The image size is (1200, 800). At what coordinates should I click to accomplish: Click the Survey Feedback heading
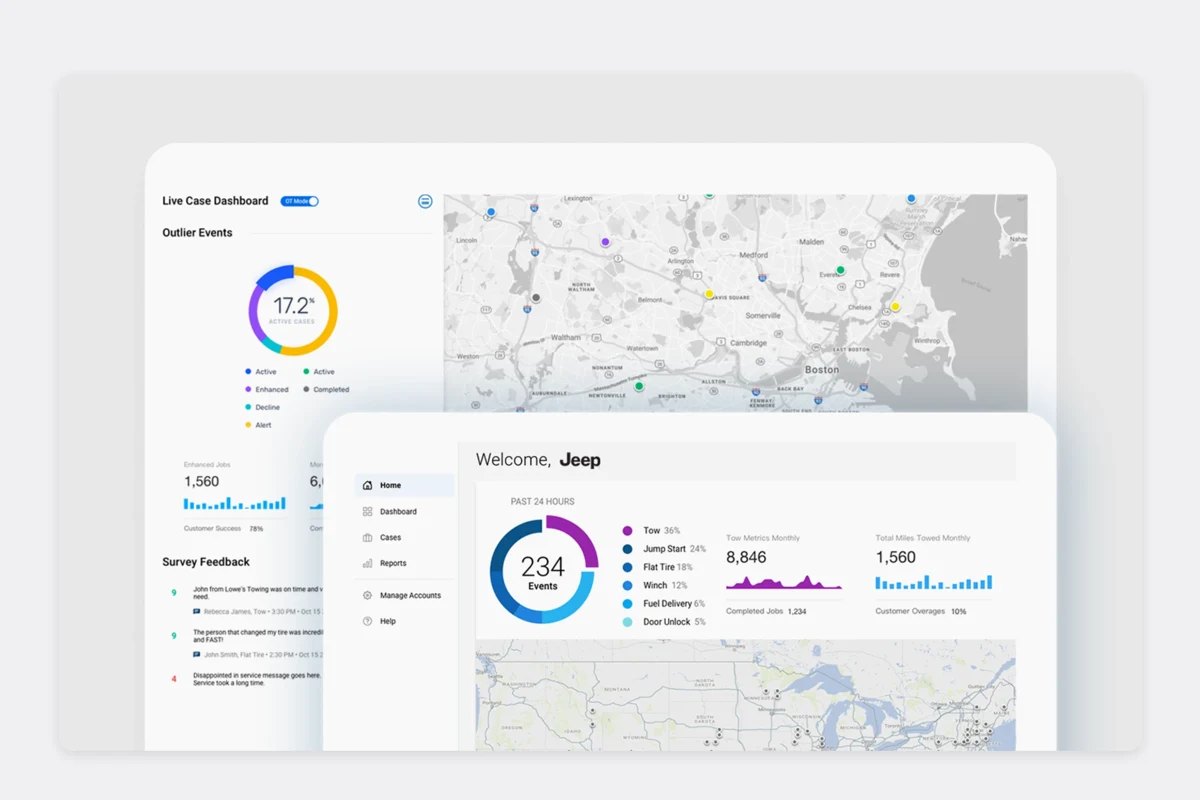click(x=206, y=562)
